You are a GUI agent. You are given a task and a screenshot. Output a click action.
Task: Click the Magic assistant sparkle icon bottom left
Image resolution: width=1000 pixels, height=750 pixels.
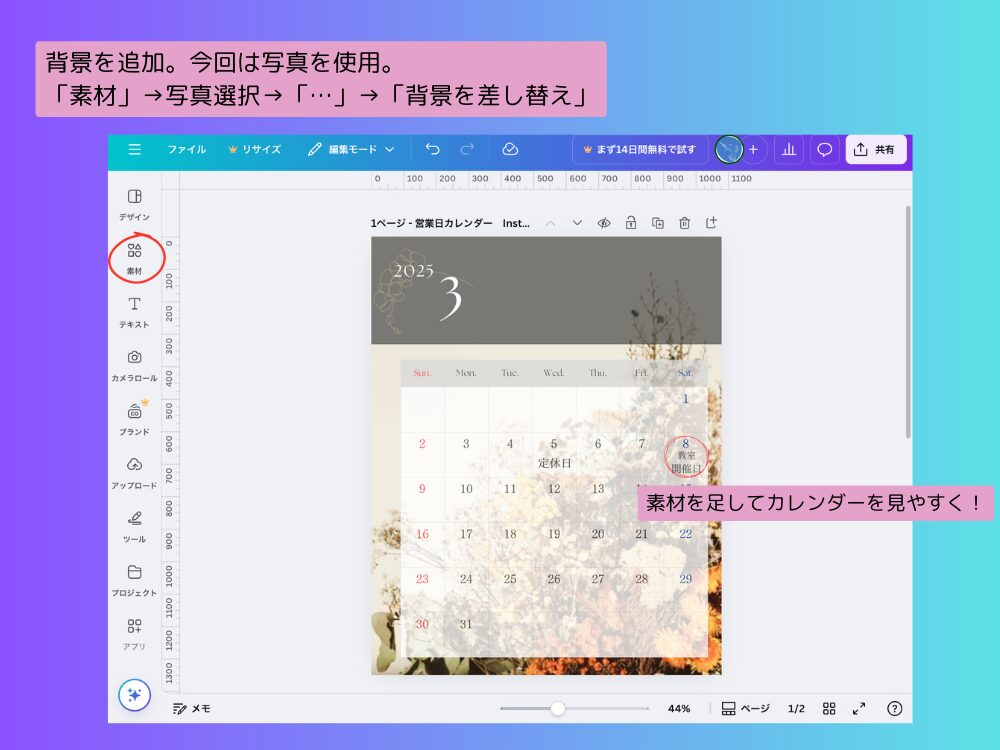point(135,693)
